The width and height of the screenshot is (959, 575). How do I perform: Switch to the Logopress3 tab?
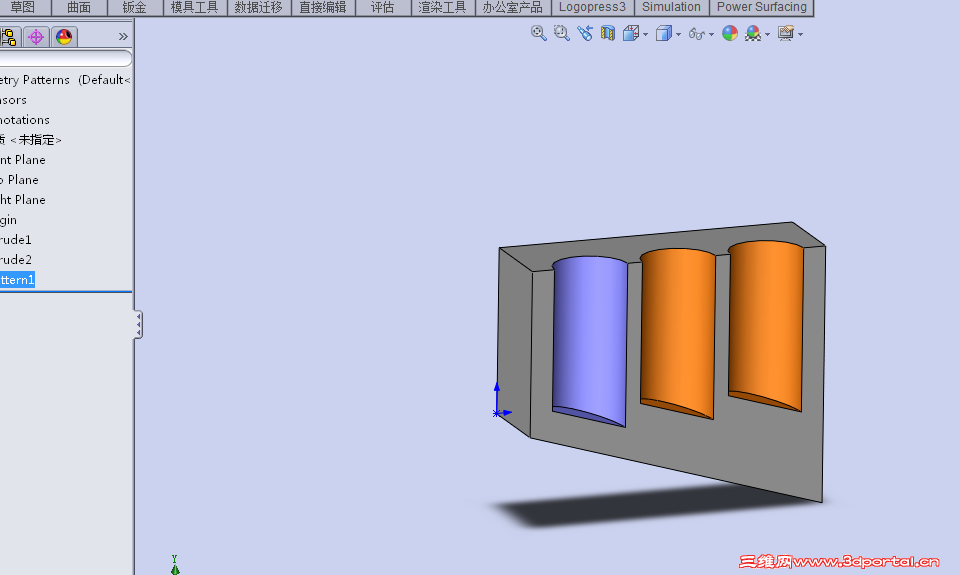[592, 7]
